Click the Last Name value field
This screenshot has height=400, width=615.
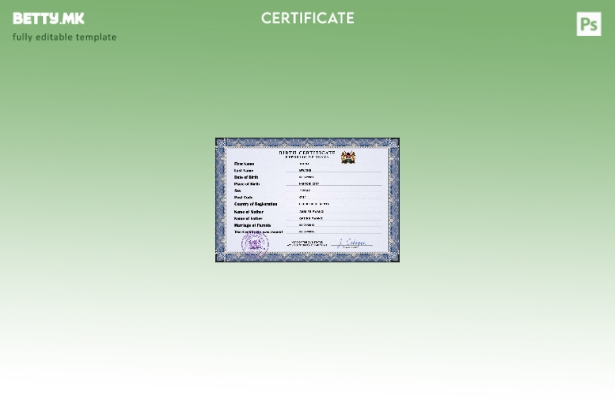[x=305, y=171]
